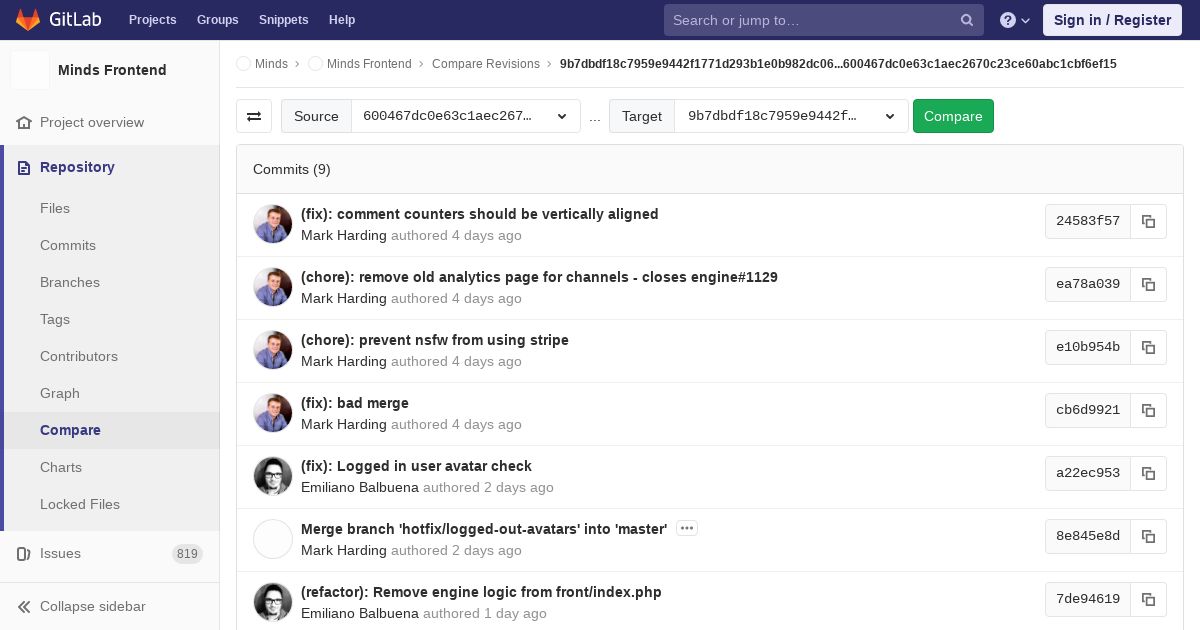Go to Tags in sidebar

point(55,319)
